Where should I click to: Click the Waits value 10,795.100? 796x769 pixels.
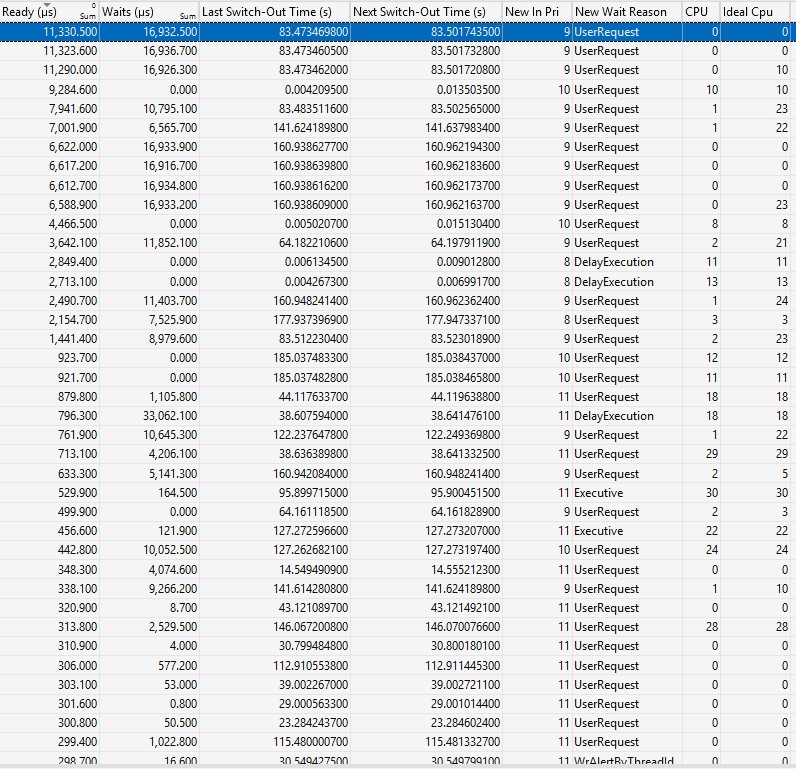[x=170, y=109]
